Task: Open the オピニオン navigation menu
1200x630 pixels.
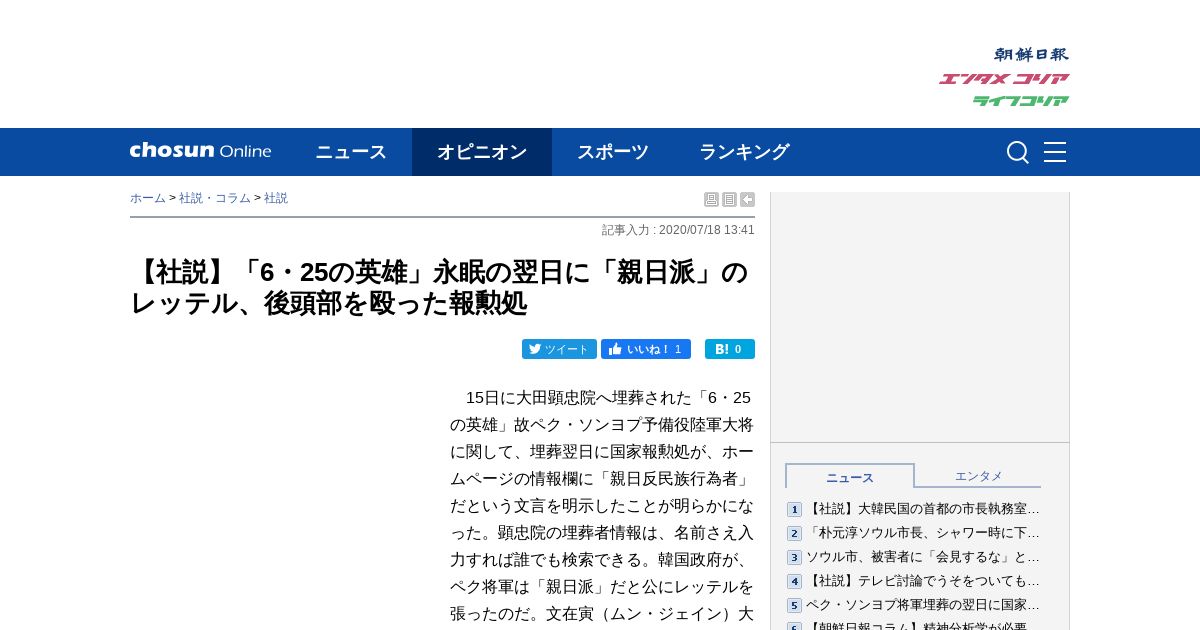Action: coord(482,152)
